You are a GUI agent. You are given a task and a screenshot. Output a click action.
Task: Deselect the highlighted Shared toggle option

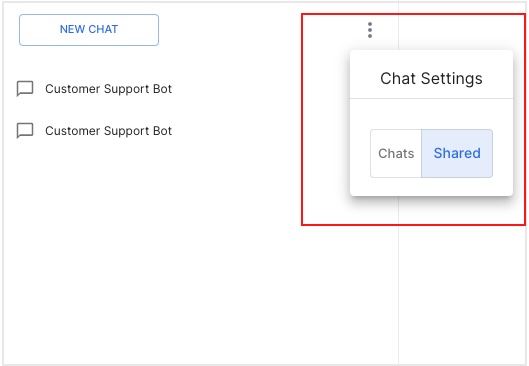pos(457,153)
